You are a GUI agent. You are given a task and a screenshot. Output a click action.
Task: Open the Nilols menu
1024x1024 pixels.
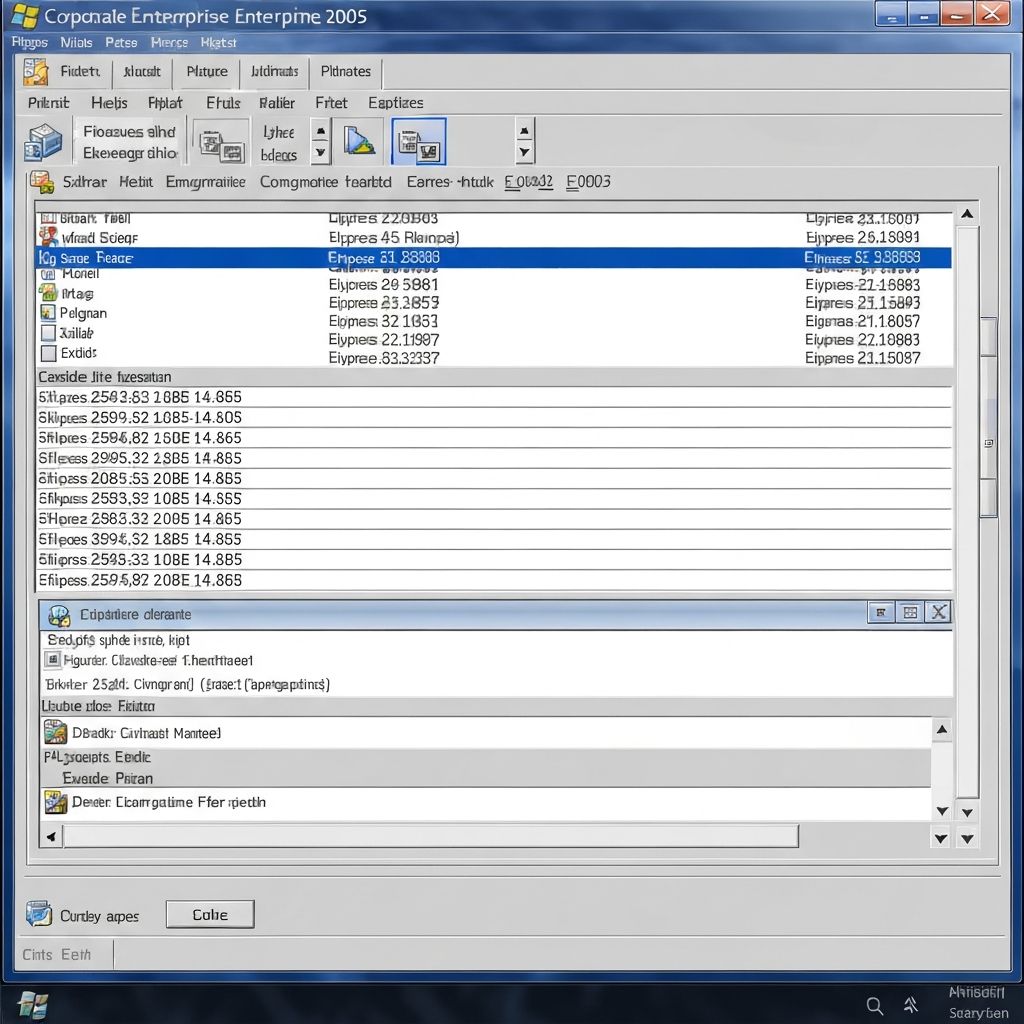click(x=76, y=42)
